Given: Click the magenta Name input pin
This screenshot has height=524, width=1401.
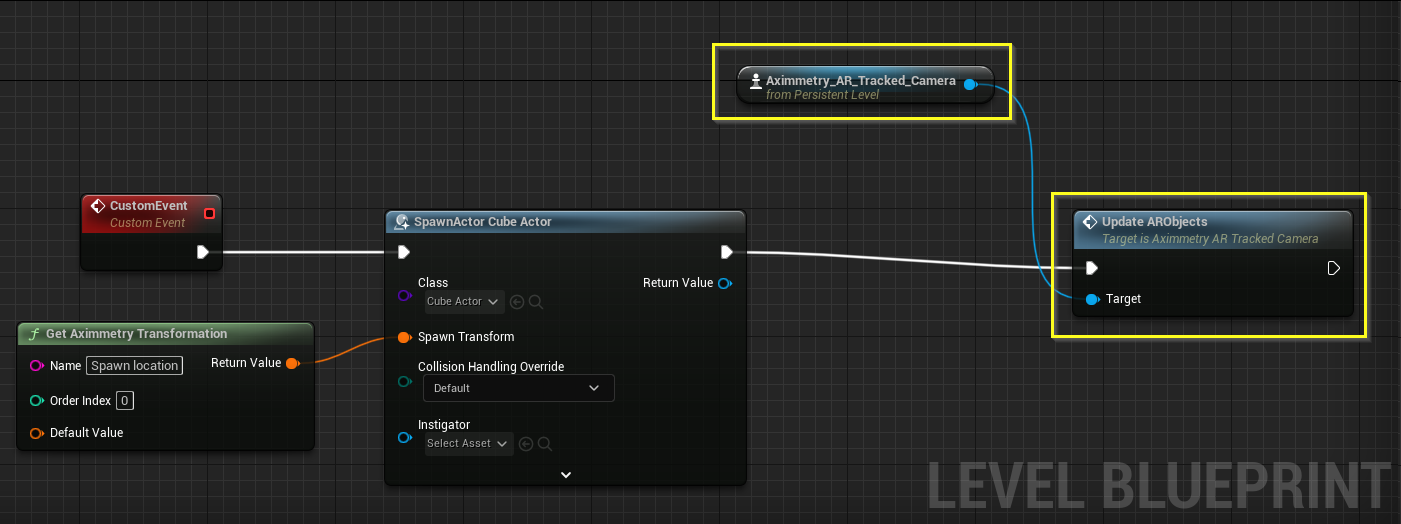Looking at the screenshot, I should click(36, 366).
